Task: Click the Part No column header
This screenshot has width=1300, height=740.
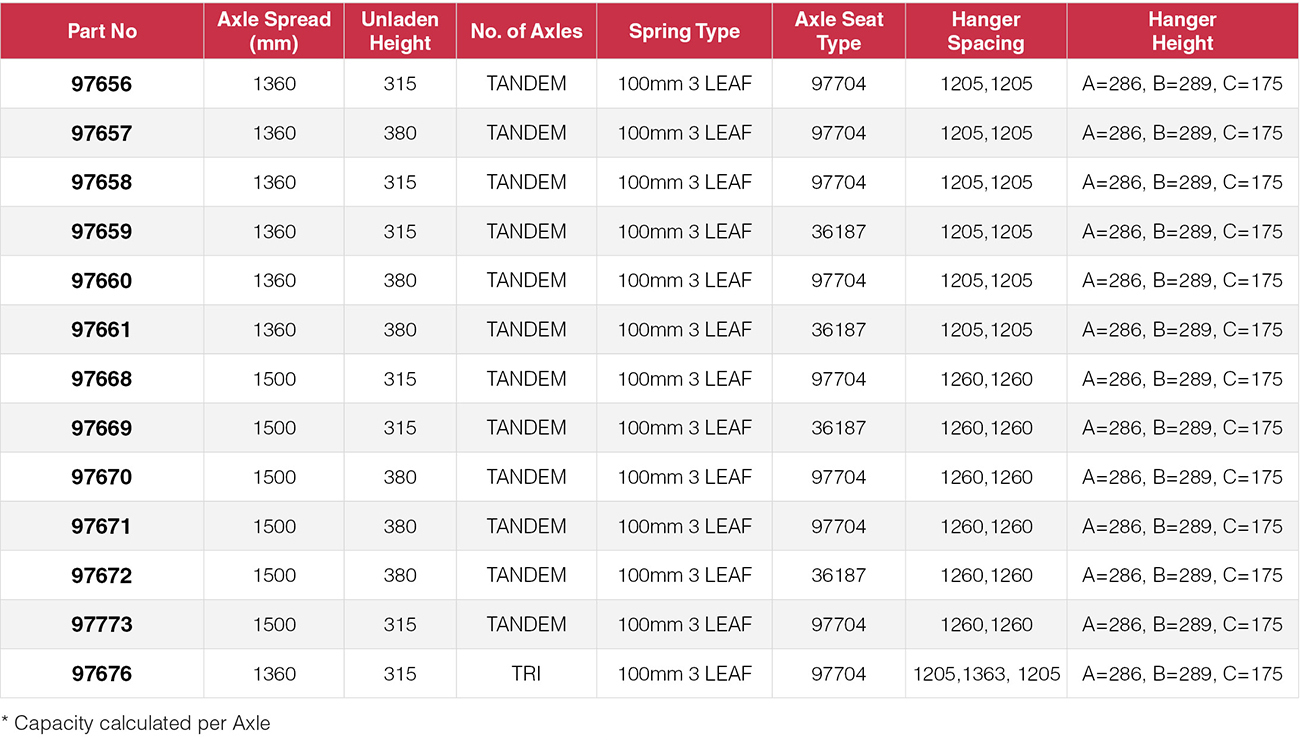Action: coord(102,31)
